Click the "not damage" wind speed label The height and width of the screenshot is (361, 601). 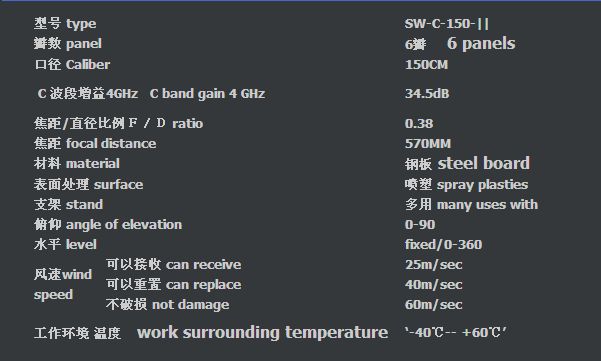click(190, 305)
